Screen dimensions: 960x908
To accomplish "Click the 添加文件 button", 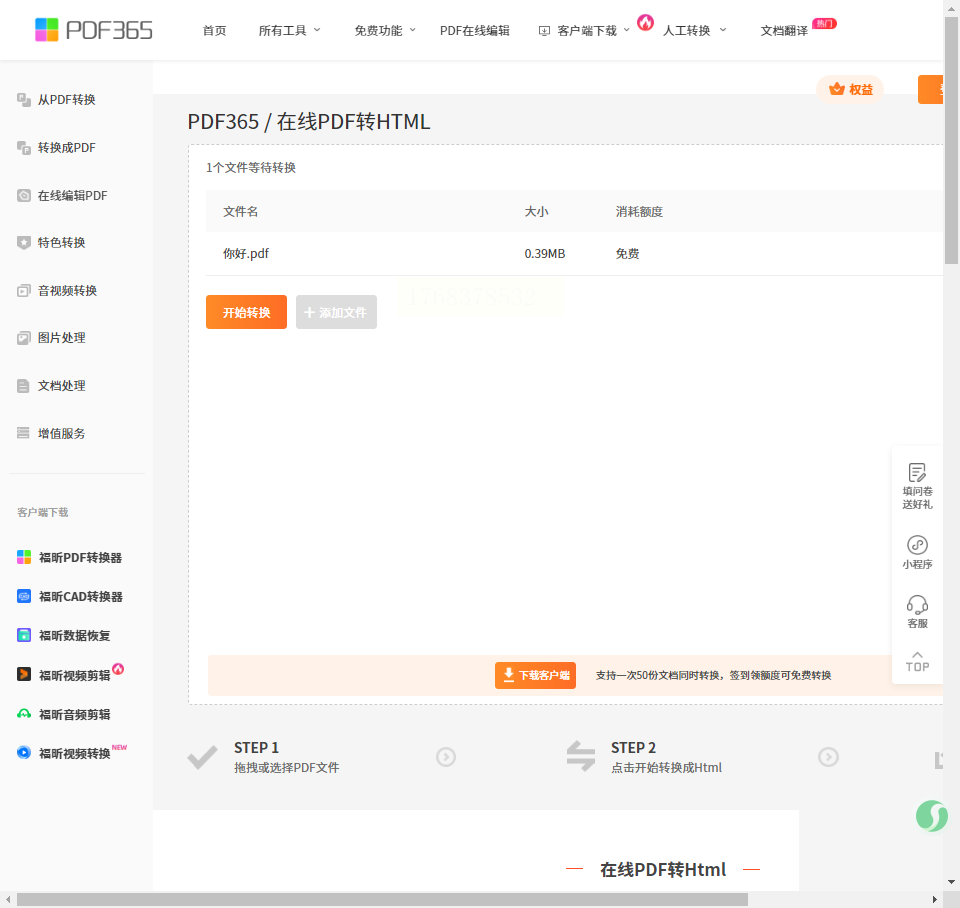I will coord(336,312).
